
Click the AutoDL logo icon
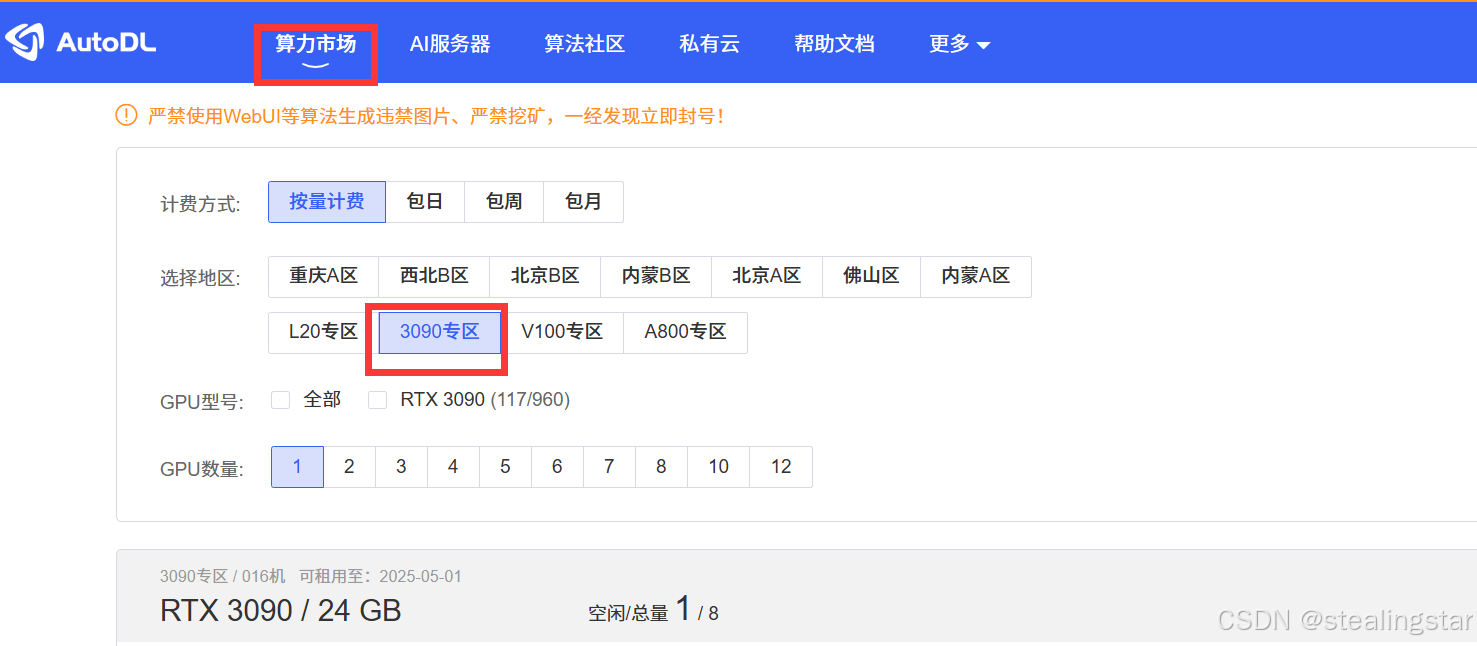click(x=24, y=42)
